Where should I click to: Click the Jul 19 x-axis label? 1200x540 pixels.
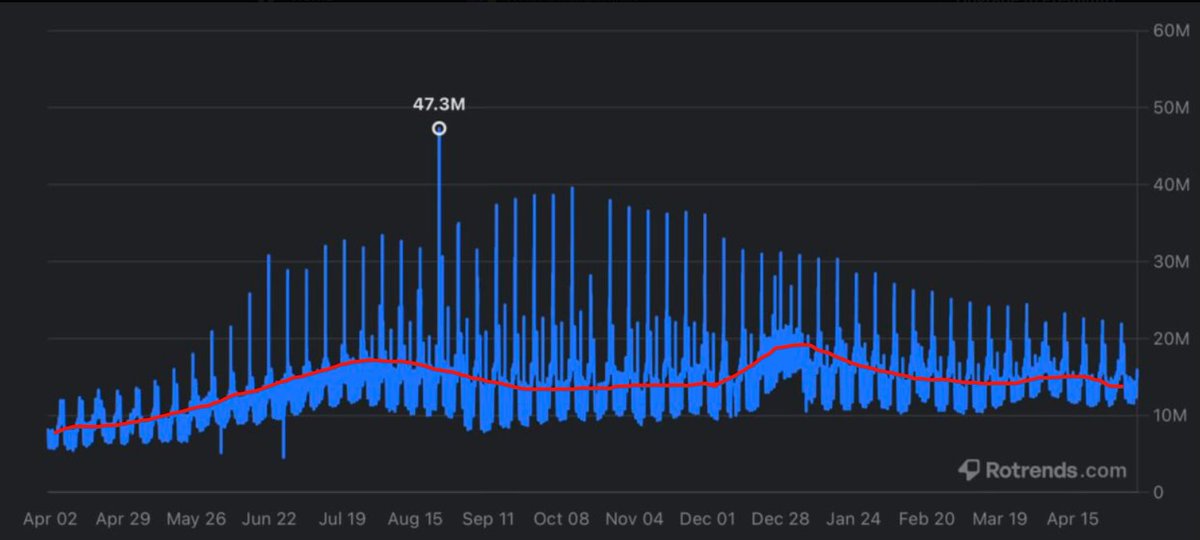(342, 519)
